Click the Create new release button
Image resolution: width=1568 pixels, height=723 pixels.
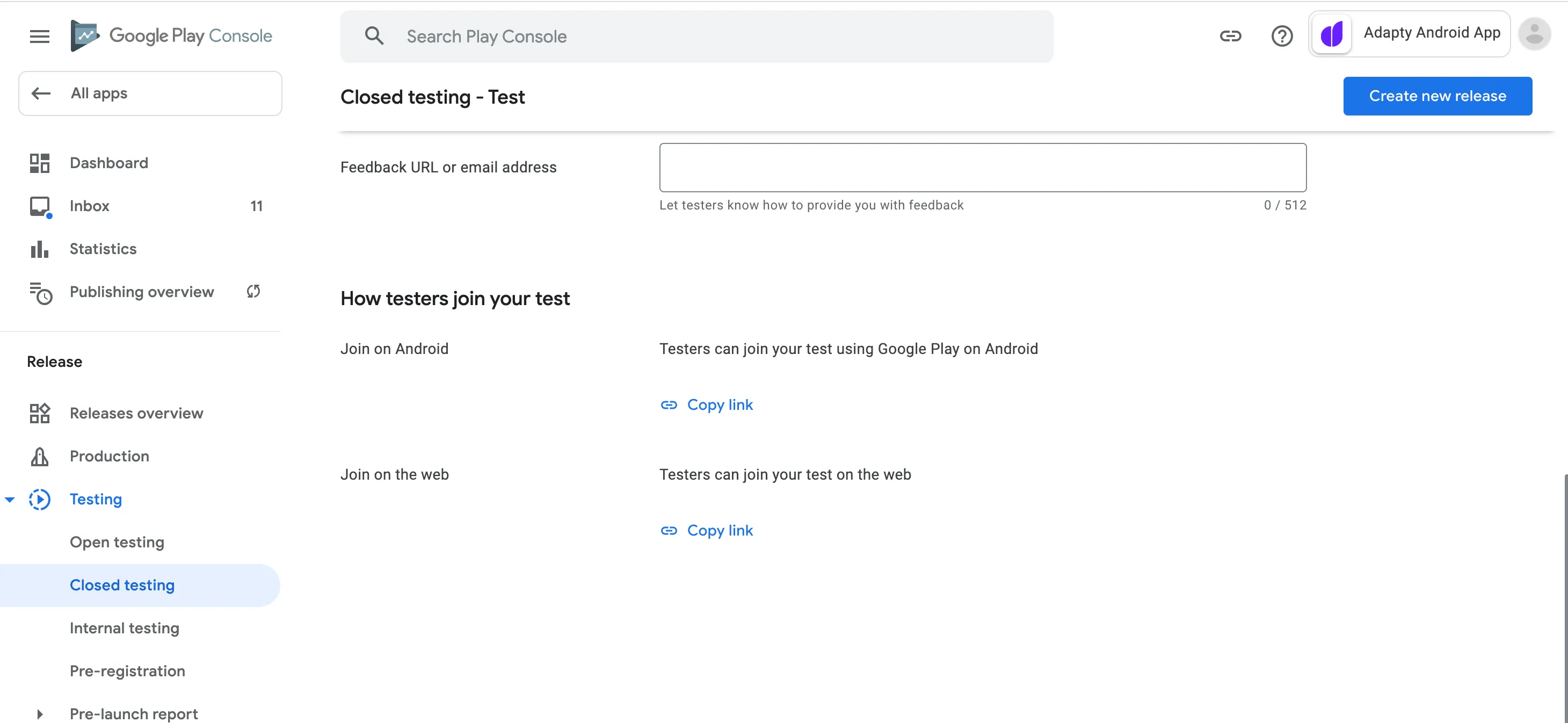tap(1437, 96)
